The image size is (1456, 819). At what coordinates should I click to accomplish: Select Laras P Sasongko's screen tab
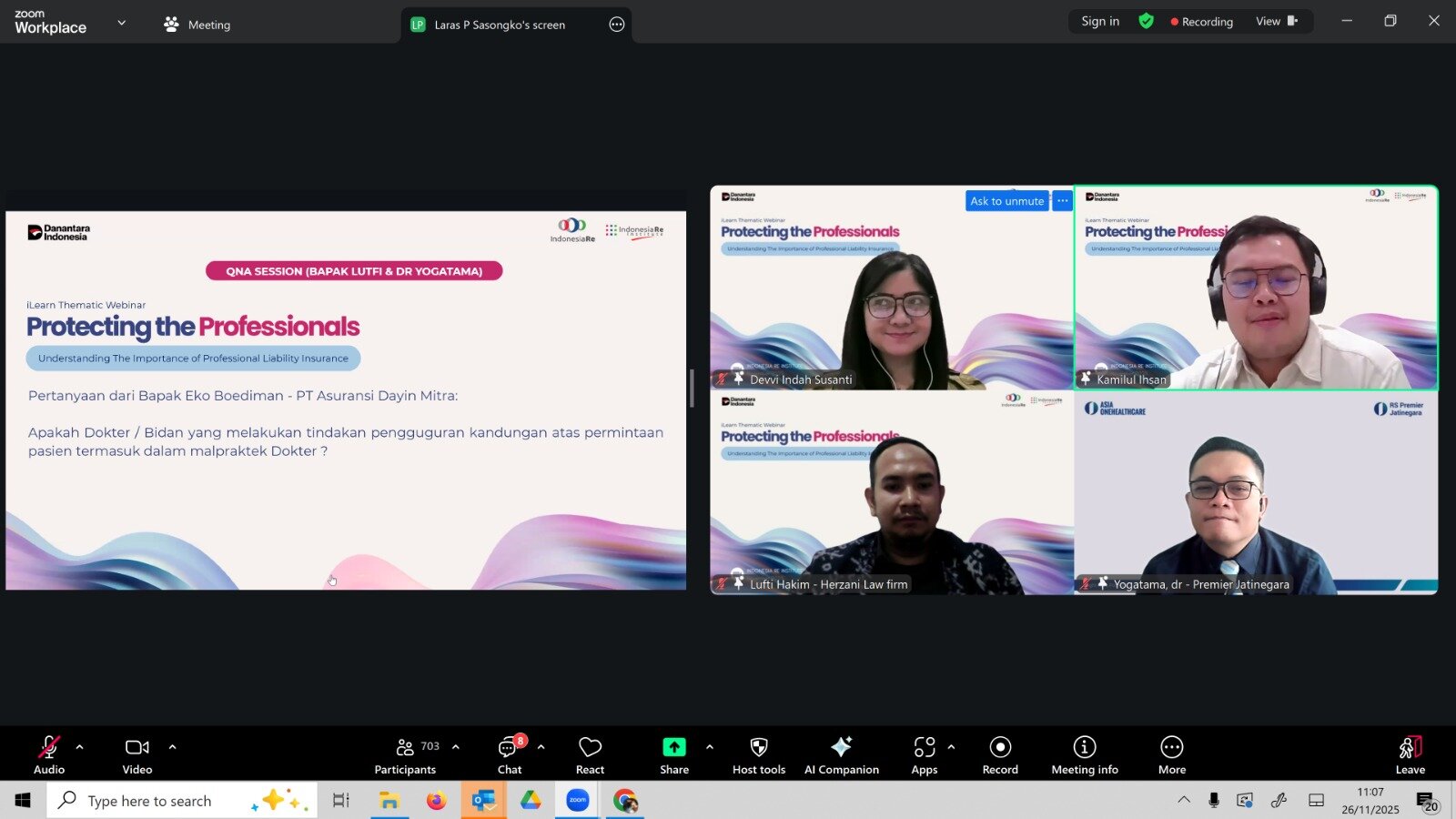pos(500,25)
